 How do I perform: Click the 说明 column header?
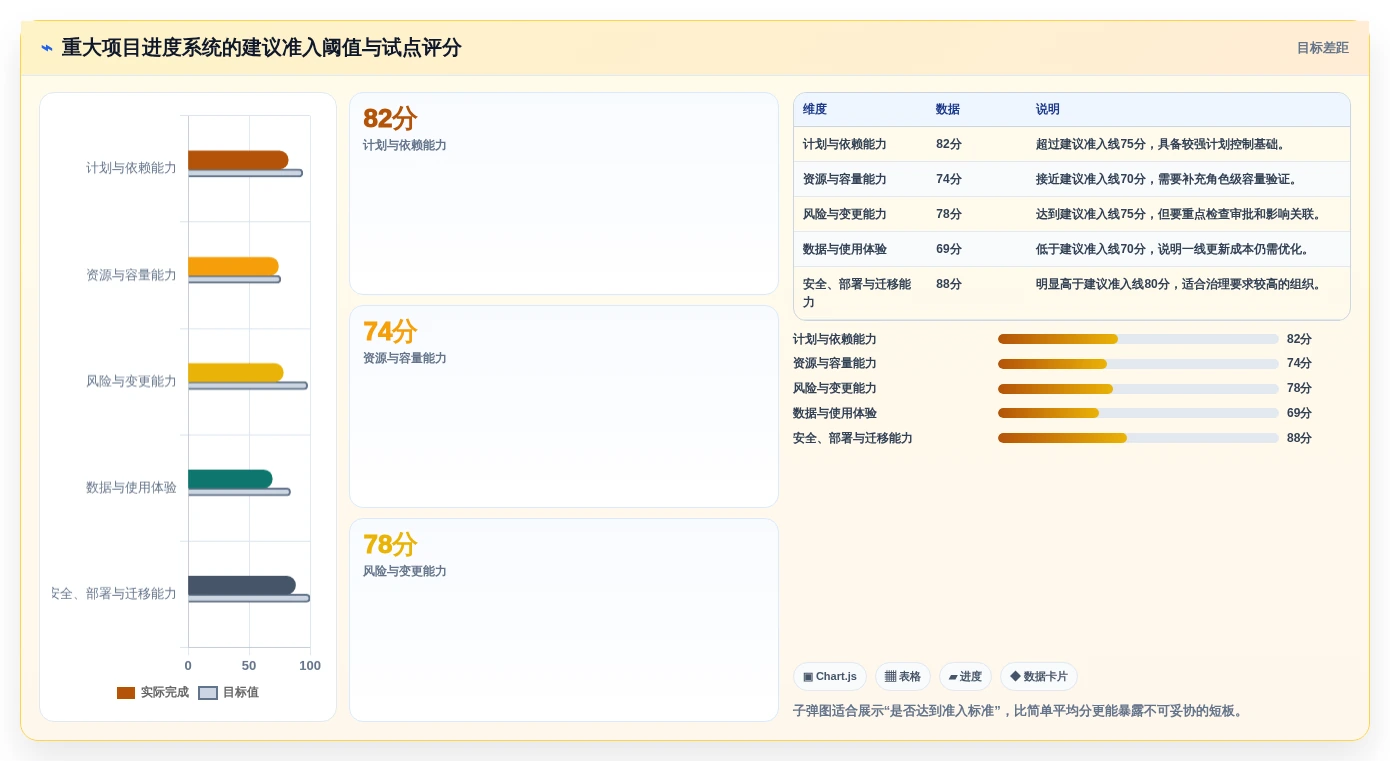point(1048,109)
